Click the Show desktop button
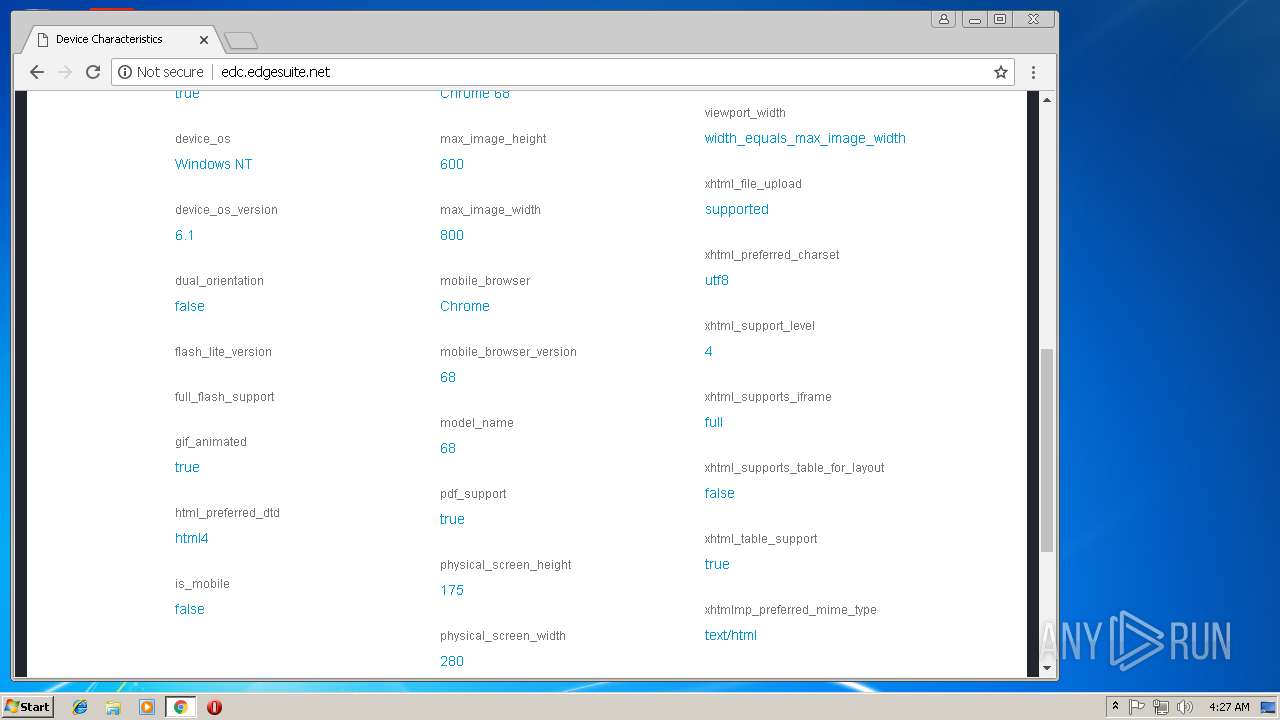 [x=1268, y=707]
